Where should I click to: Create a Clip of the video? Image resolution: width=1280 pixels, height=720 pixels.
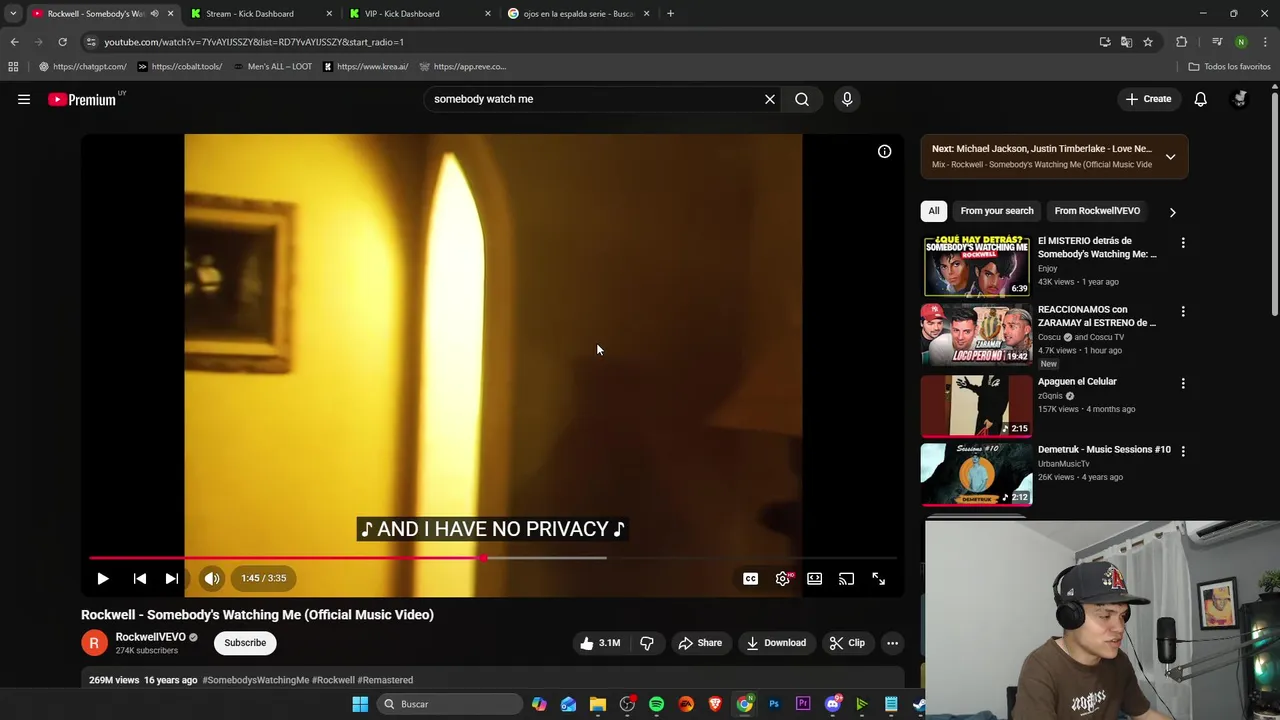847,643
